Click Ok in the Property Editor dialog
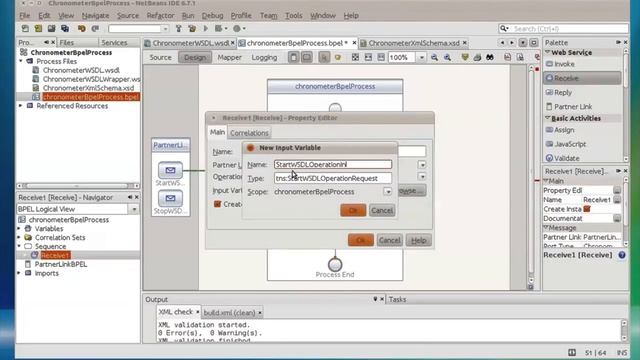The image size is (640, 360). (361, 240)
